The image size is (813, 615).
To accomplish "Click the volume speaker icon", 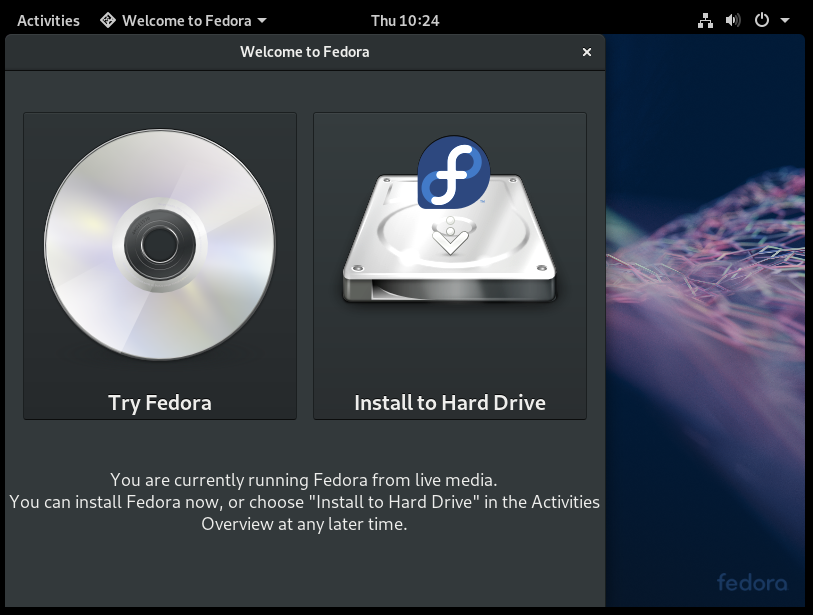I will point(733,21).
